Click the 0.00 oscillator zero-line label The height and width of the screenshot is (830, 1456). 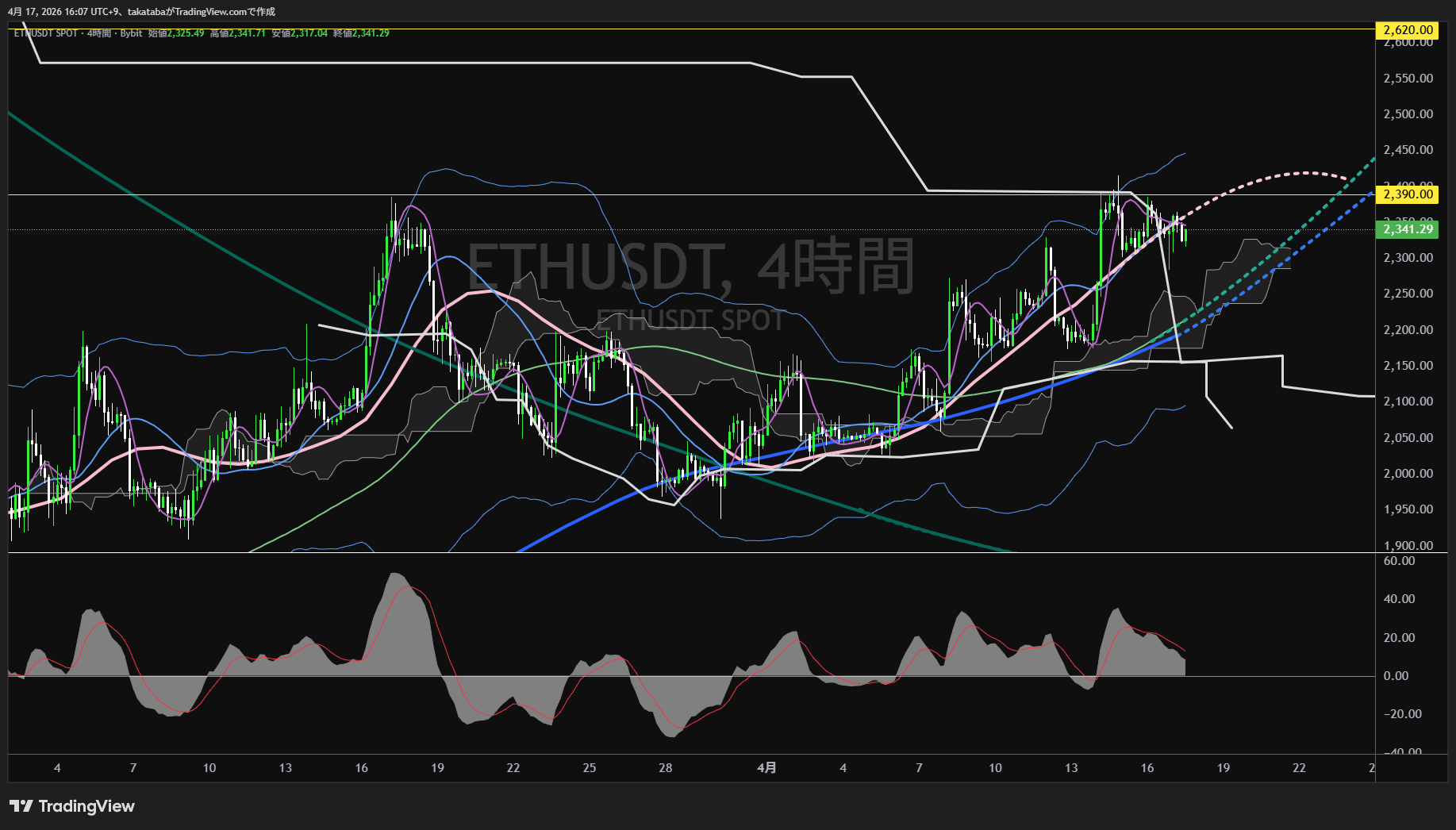pyautogui.click(x=1396, y=676)
